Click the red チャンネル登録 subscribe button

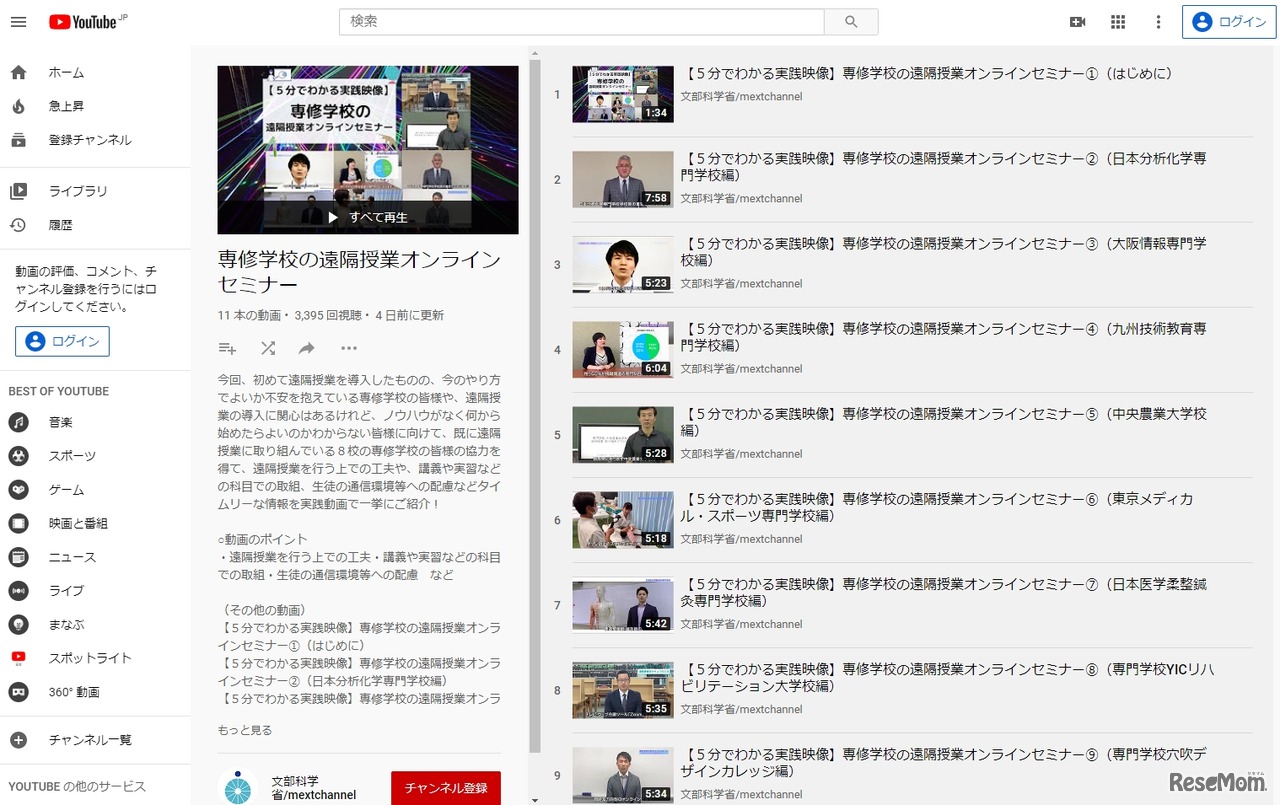tap(445, 788)
